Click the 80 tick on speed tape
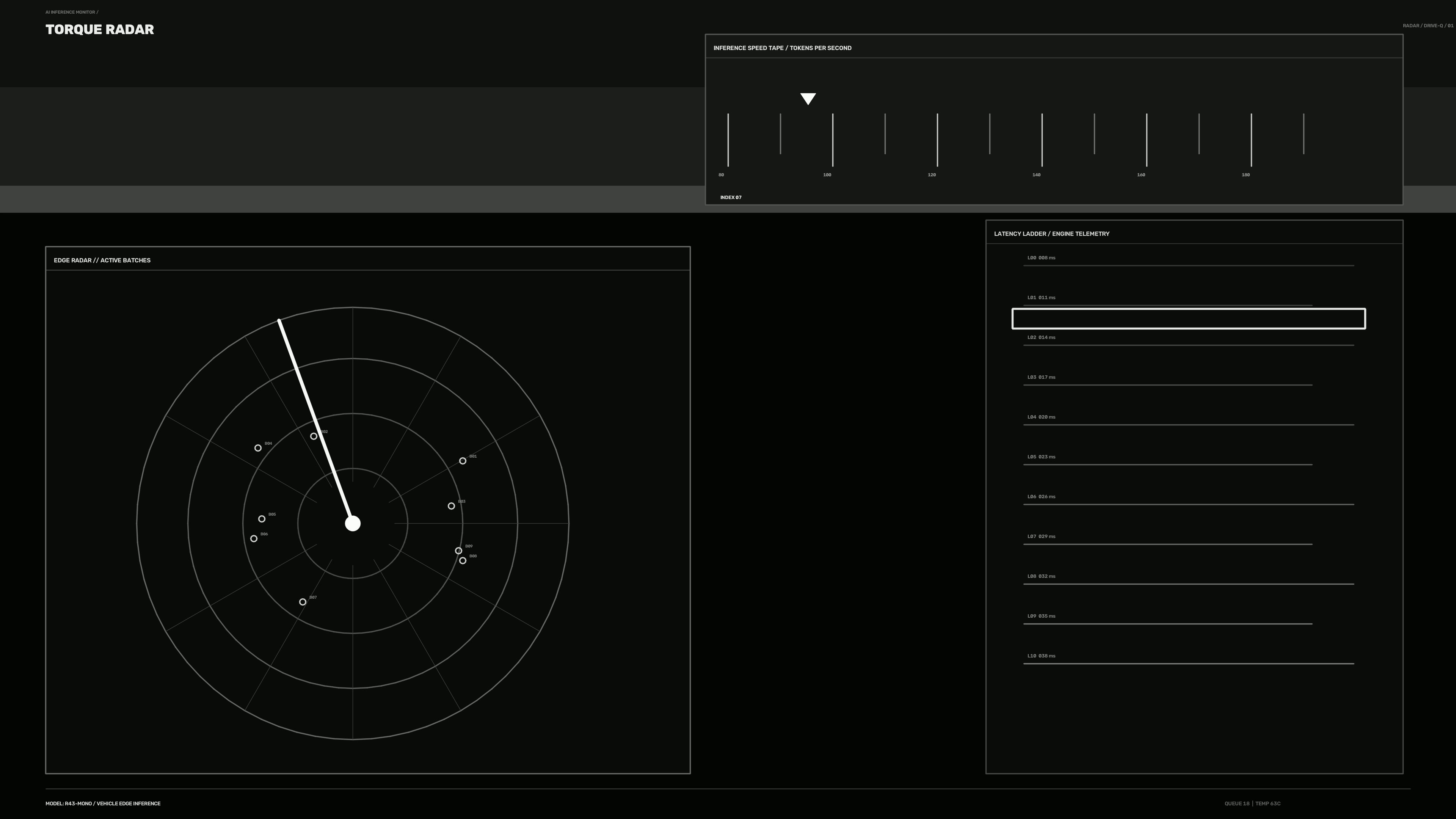Image resolution: width=1456 pixels, height=819 pixels. 728,140
